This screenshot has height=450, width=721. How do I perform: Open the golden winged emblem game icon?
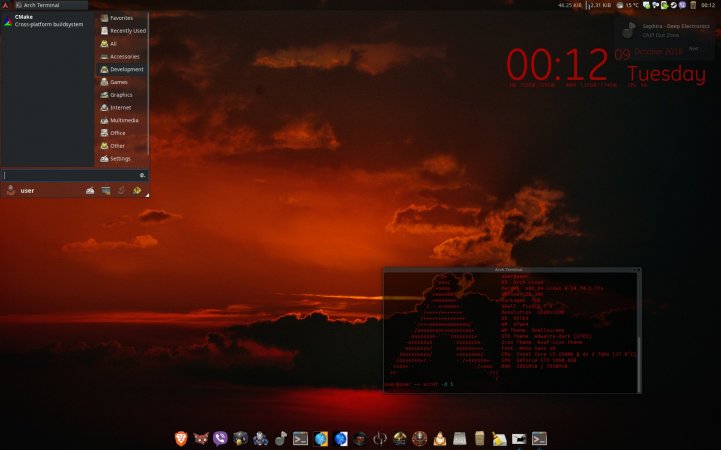click(400, 439)
